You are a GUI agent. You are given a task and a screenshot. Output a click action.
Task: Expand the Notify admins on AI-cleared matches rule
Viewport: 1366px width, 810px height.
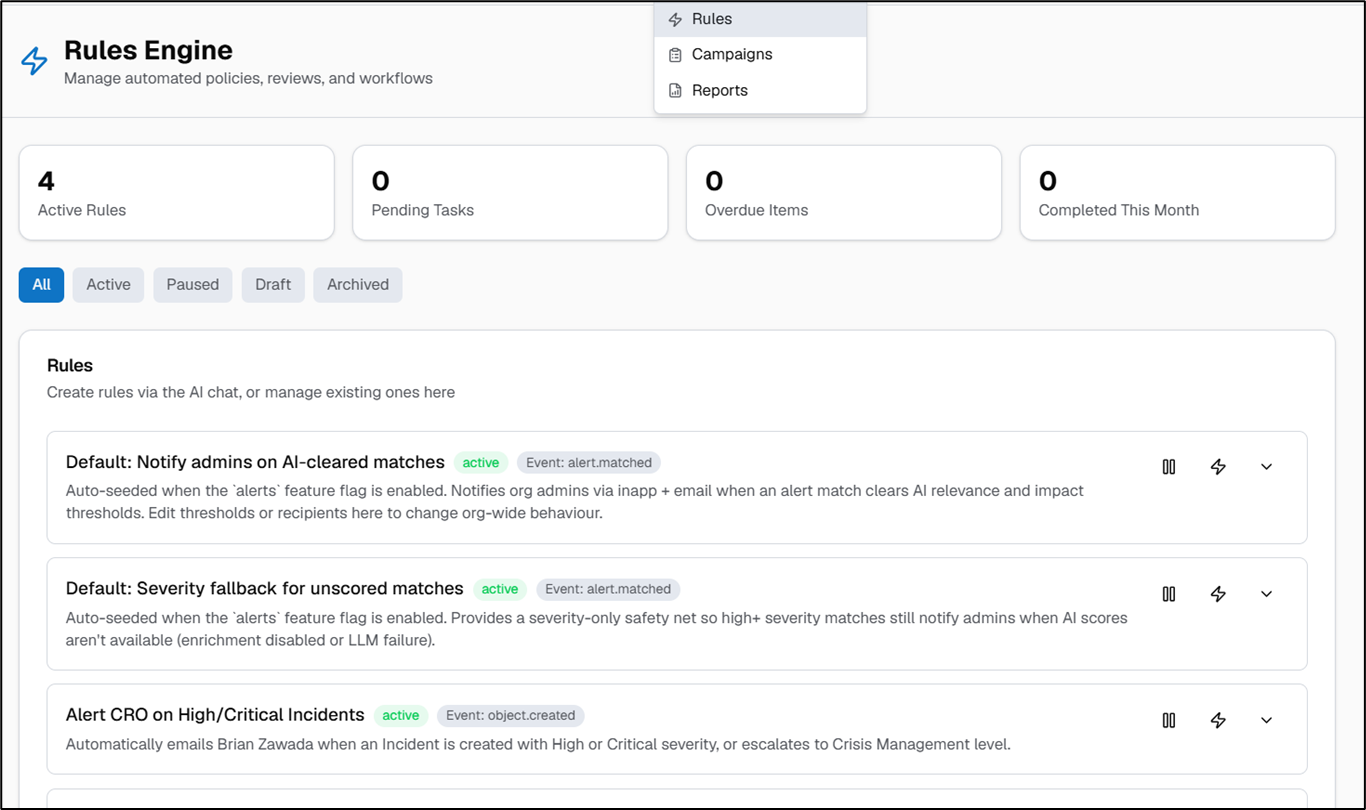1267,467
